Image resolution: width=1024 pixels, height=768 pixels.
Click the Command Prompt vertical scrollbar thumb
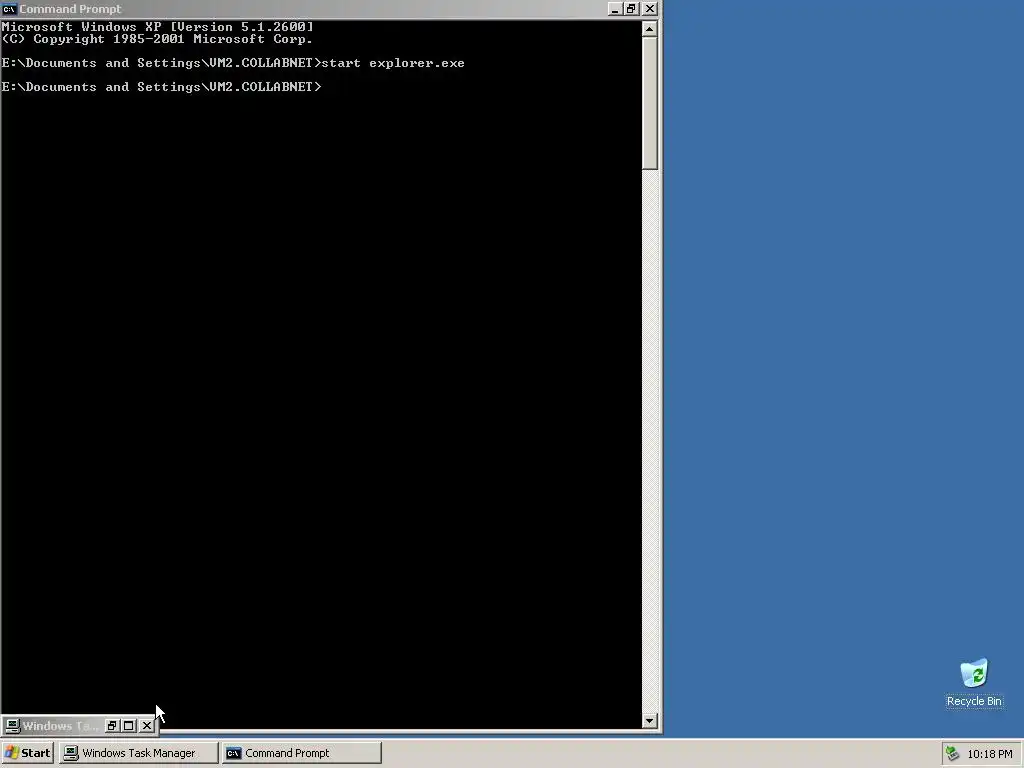click(649, 104)
